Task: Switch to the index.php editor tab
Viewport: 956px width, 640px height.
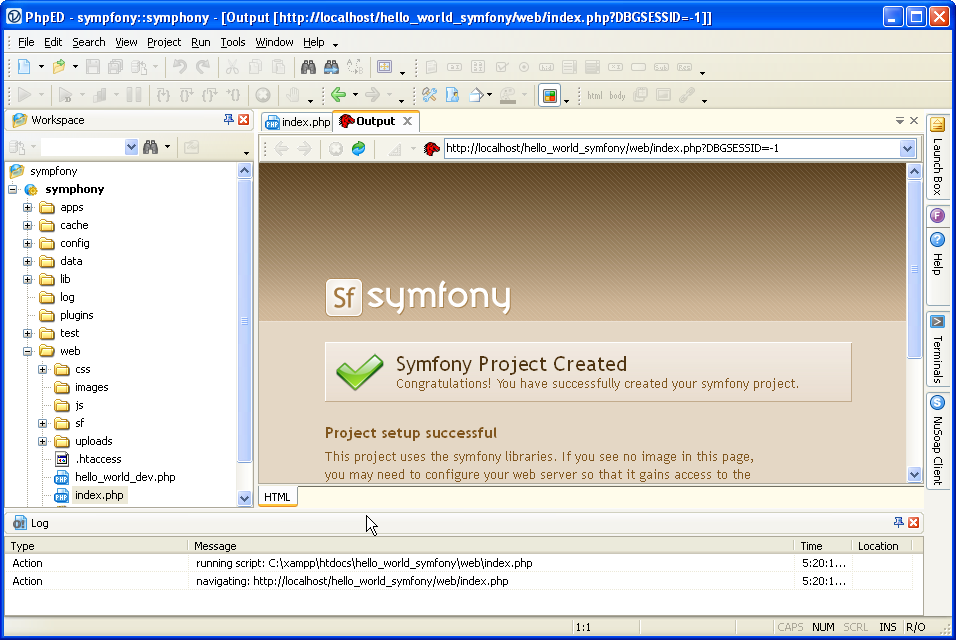Action: (x=297, y=121)
